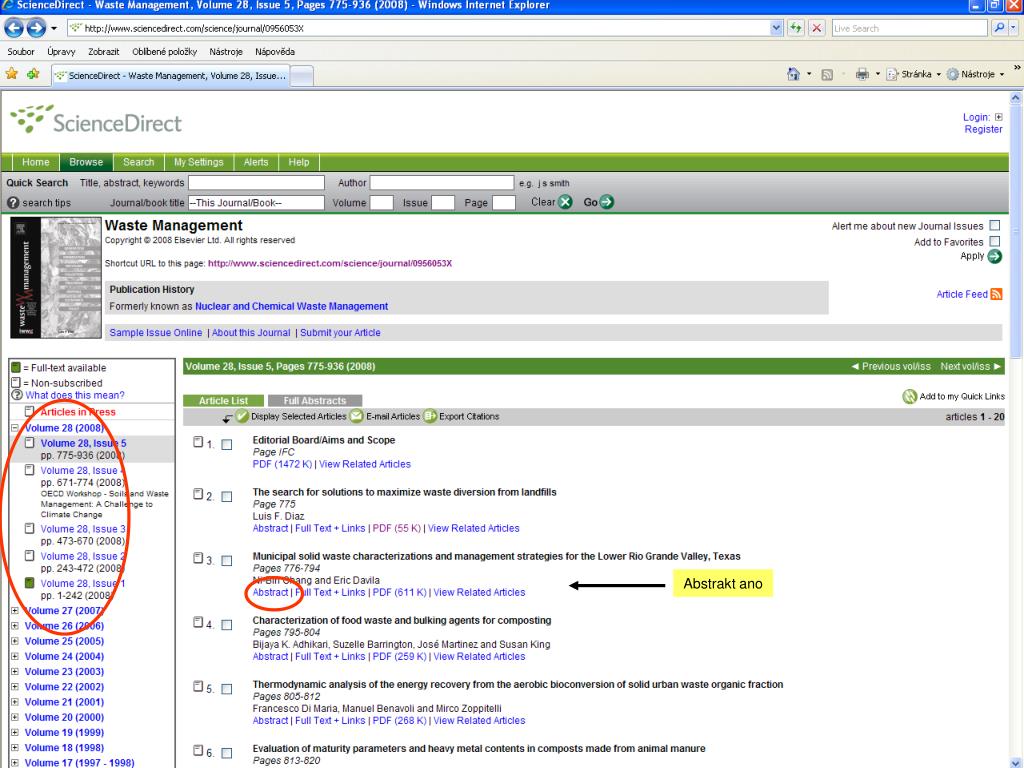Open the My Settings navigation tab

point(199,162)
